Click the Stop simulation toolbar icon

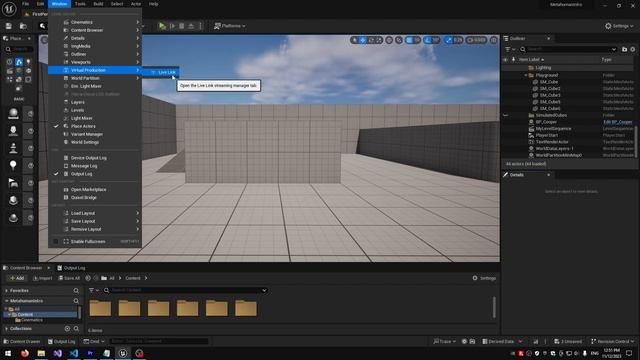pyautogui.click(x=182, y=26)
